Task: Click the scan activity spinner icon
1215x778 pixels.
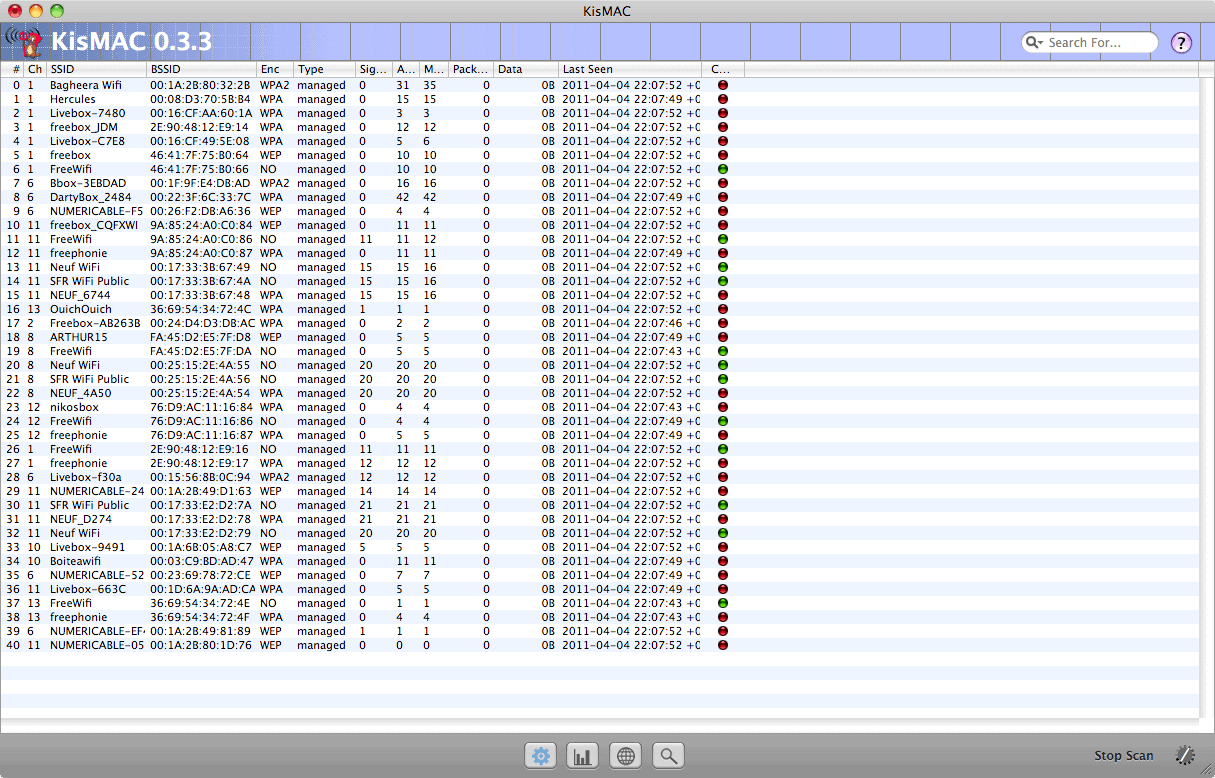Action: [1185, 756]
